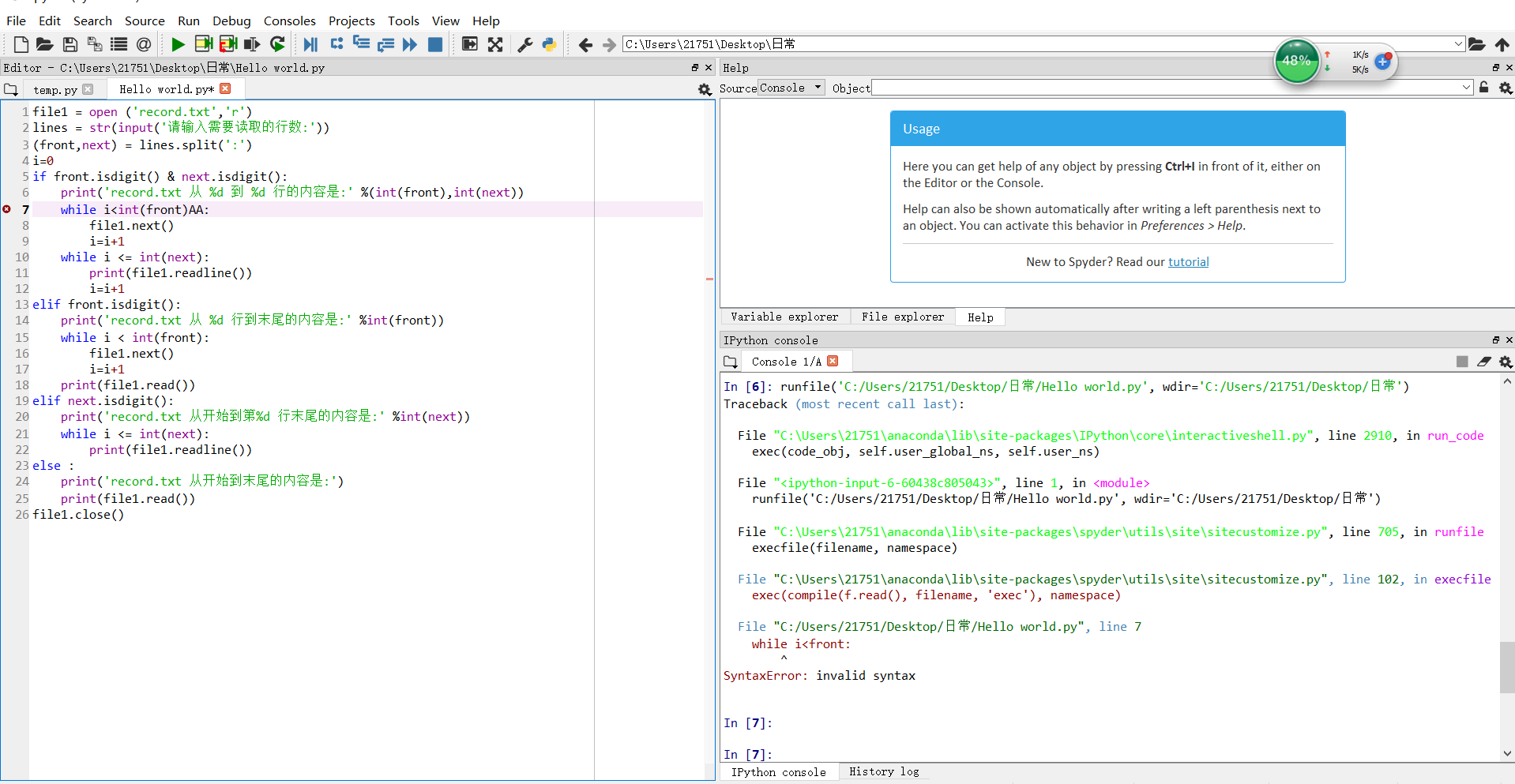Screen dimensions: 1515x784
Task: Open the working directory path dropdown
Action: (1458, 44)
